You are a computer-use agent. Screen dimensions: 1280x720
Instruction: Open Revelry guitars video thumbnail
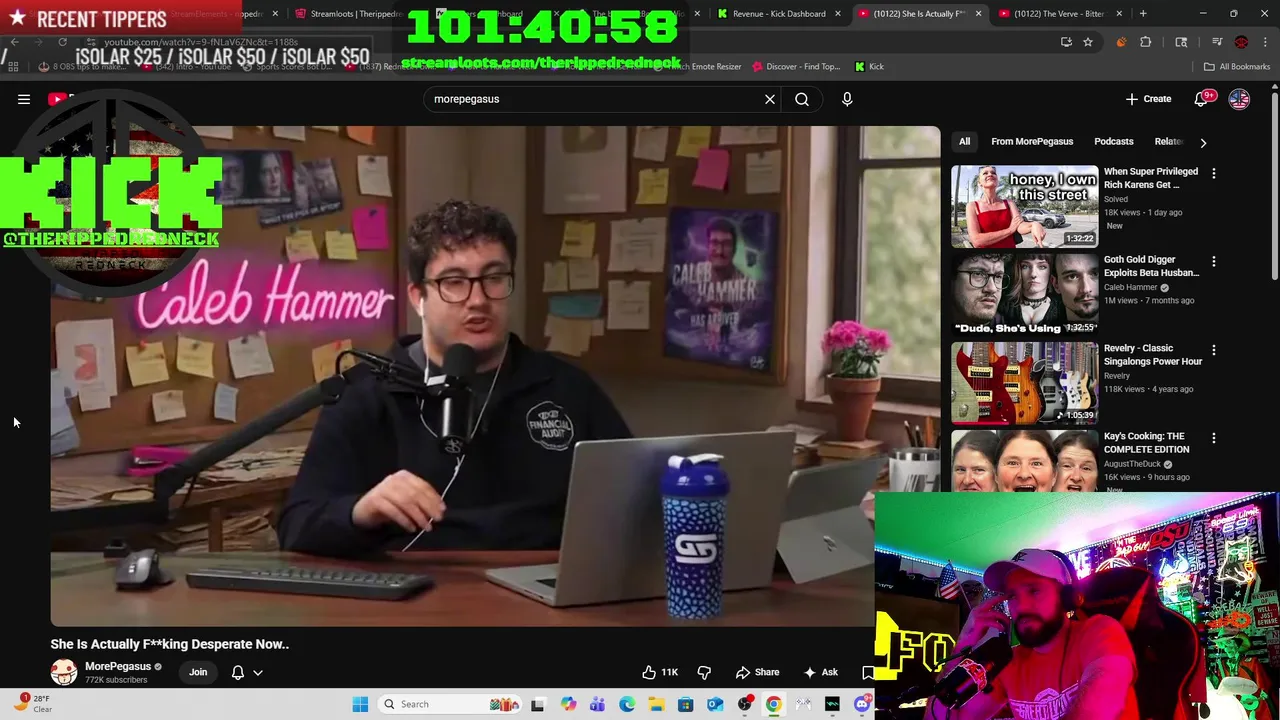point(1024,382)
